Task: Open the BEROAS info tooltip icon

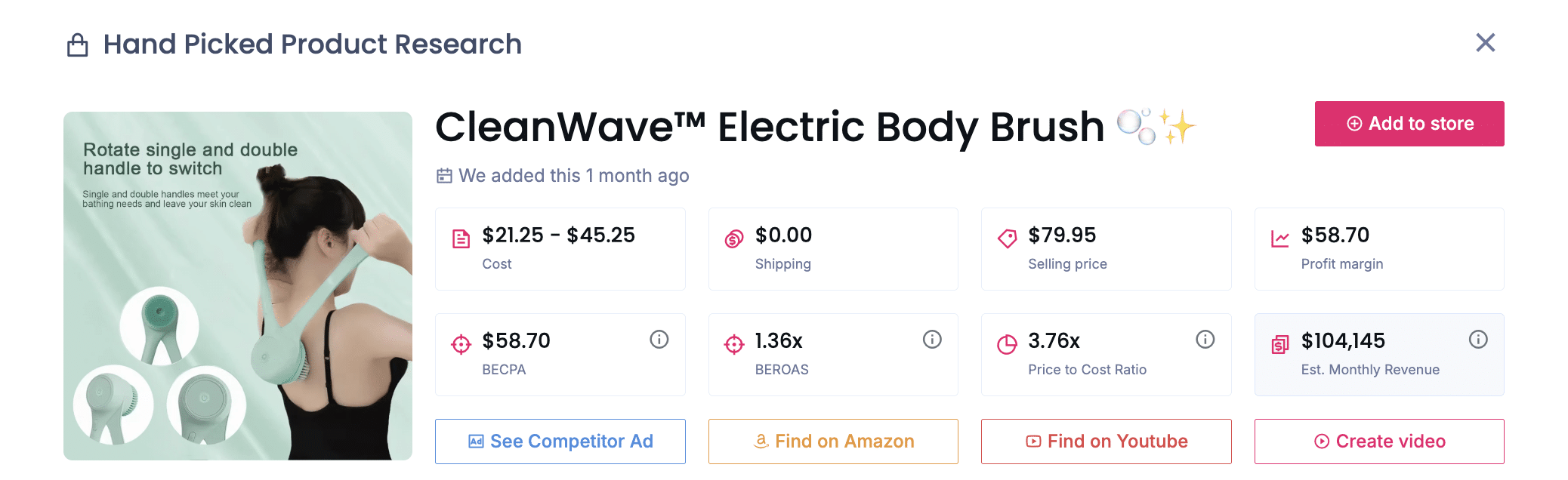Action: pos(931,340)
